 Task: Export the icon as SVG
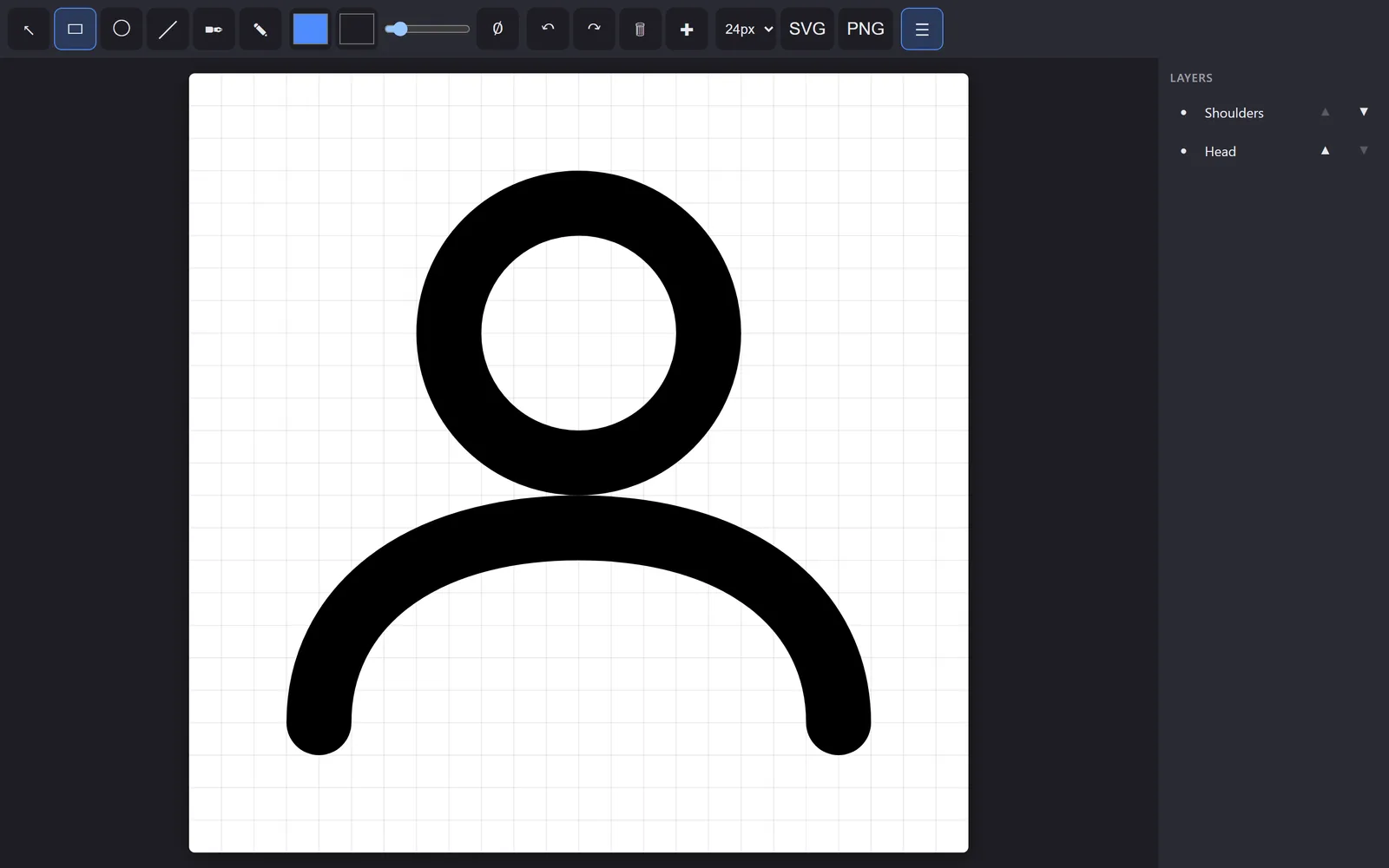click(807, 30)
